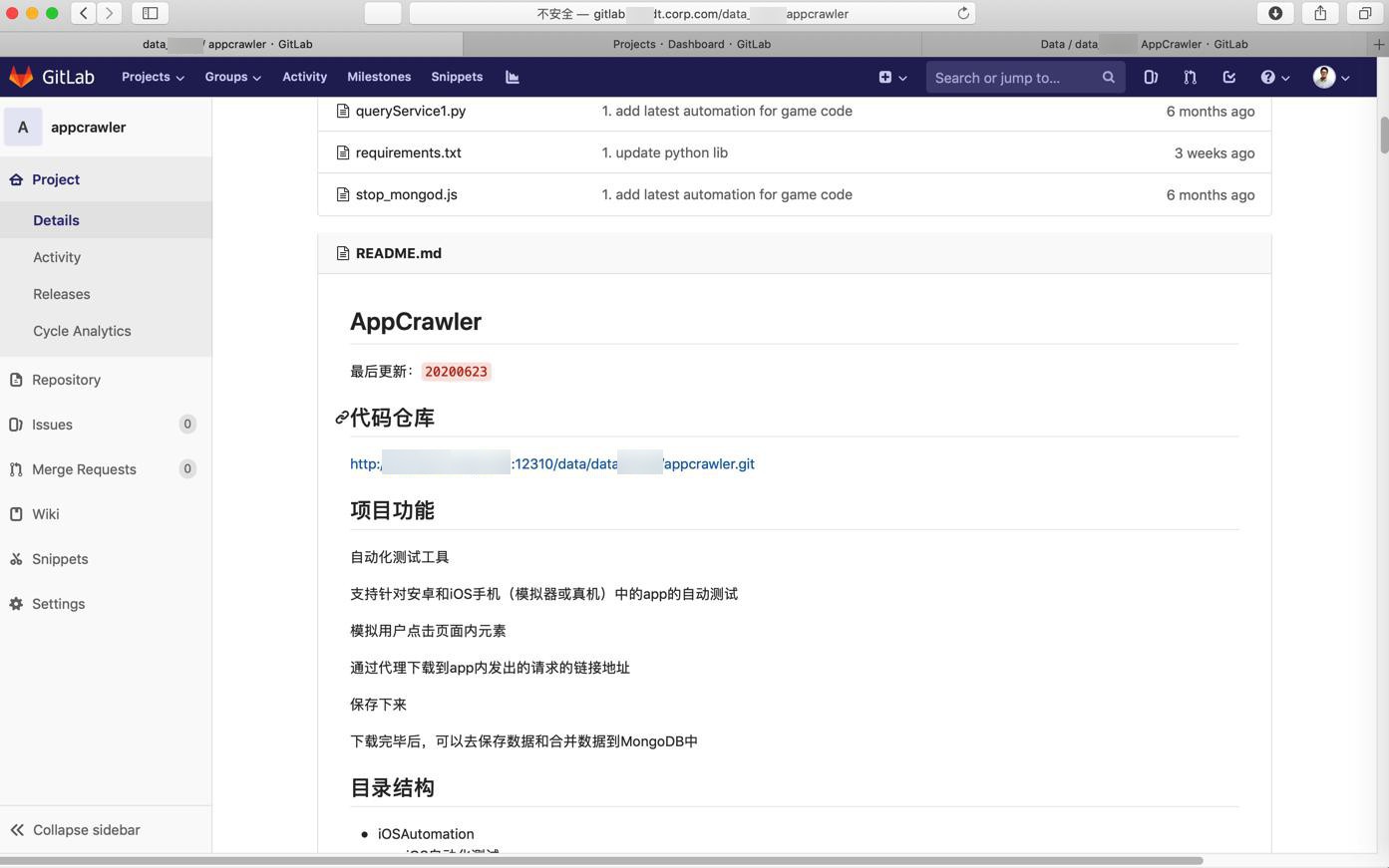The height and width of the screenshot is (868, 1389).
Task: Open the to-do list icon
Action: tap(1228, 77)
